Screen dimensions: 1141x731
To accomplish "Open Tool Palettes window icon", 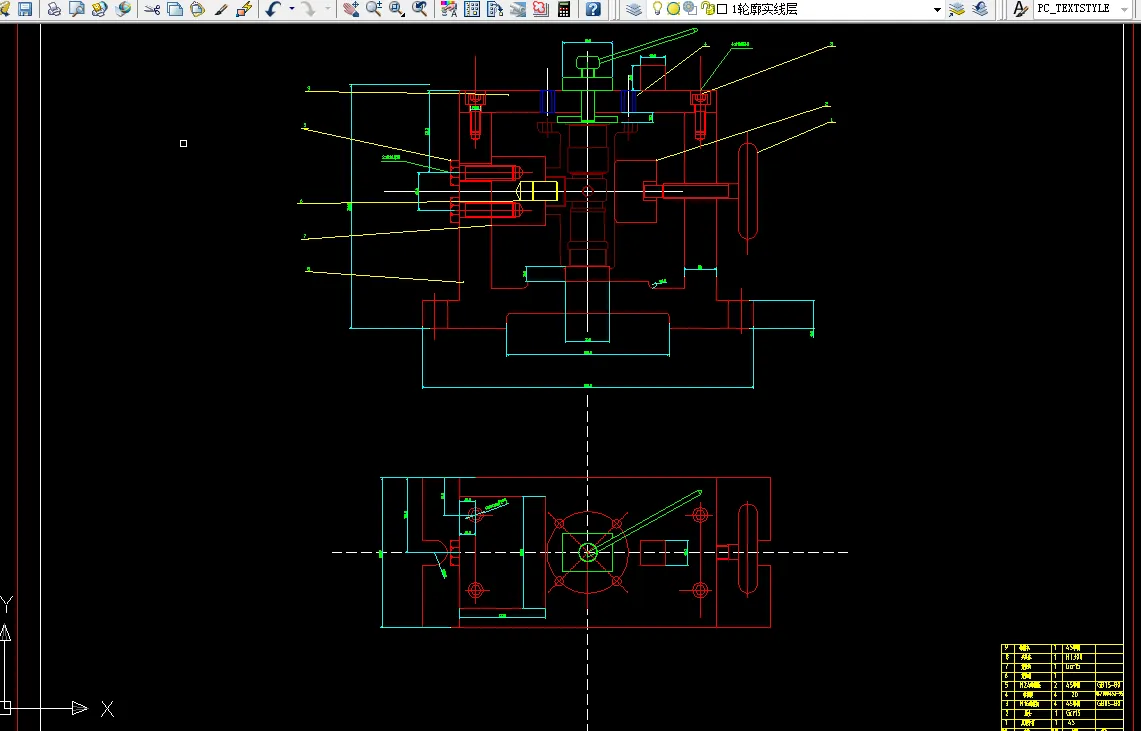I will click(x=495, y=9).
